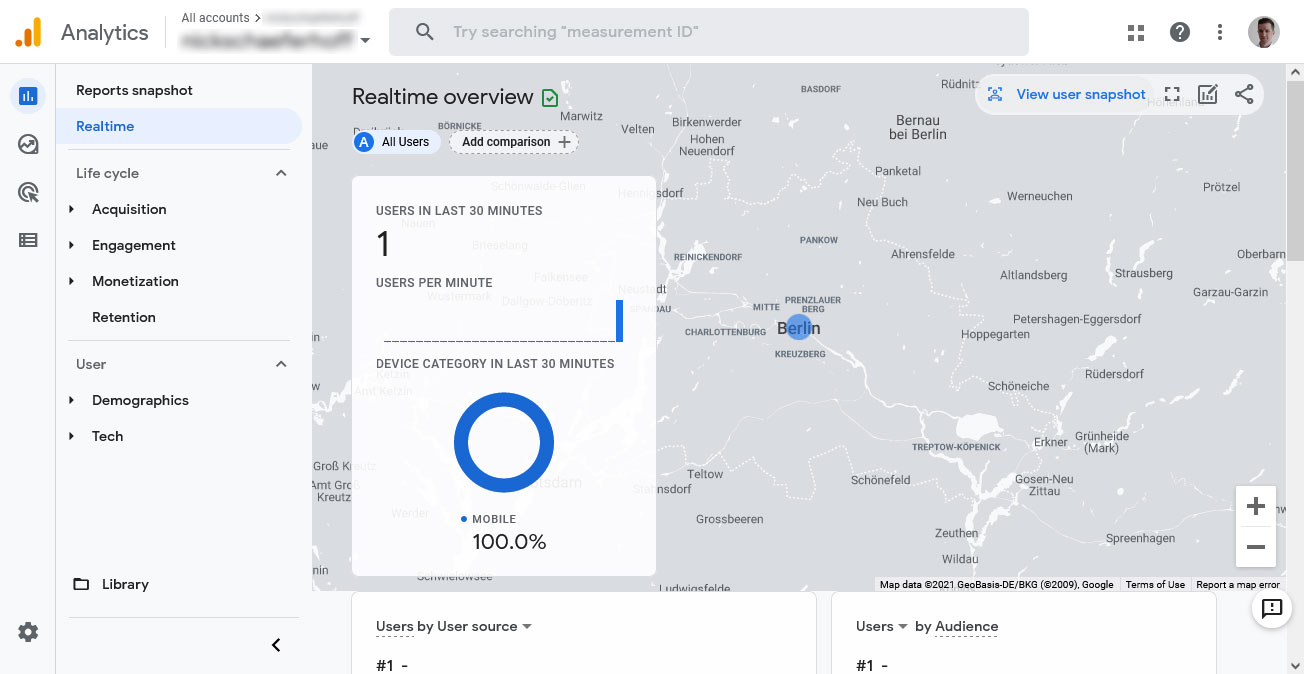Open the Engagement reports
The image size is (1304, 674).
[134, 245]
